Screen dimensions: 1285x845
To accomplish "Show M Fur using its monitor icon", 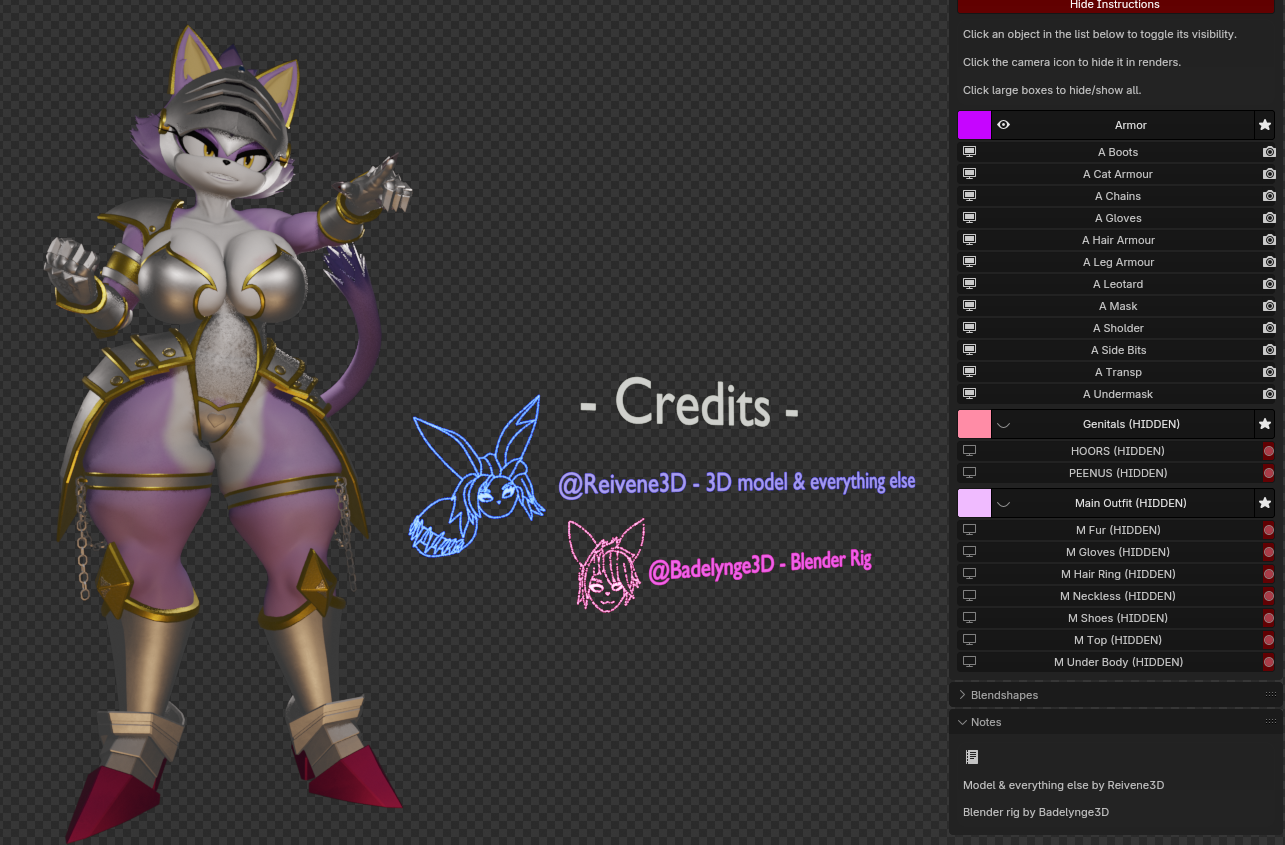I will (x=969, y=530).
